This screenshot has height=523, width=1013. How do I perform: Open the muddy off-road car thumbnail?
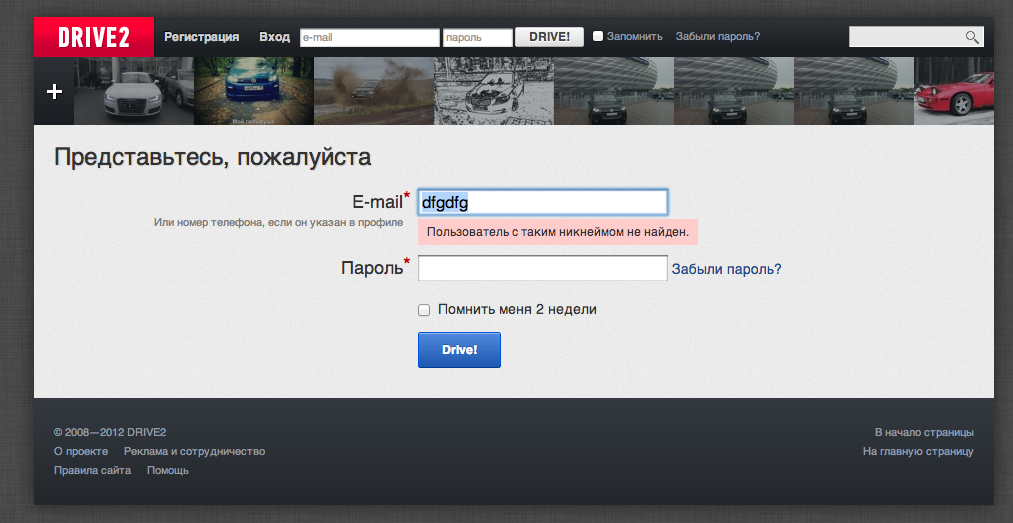(374, 91)
